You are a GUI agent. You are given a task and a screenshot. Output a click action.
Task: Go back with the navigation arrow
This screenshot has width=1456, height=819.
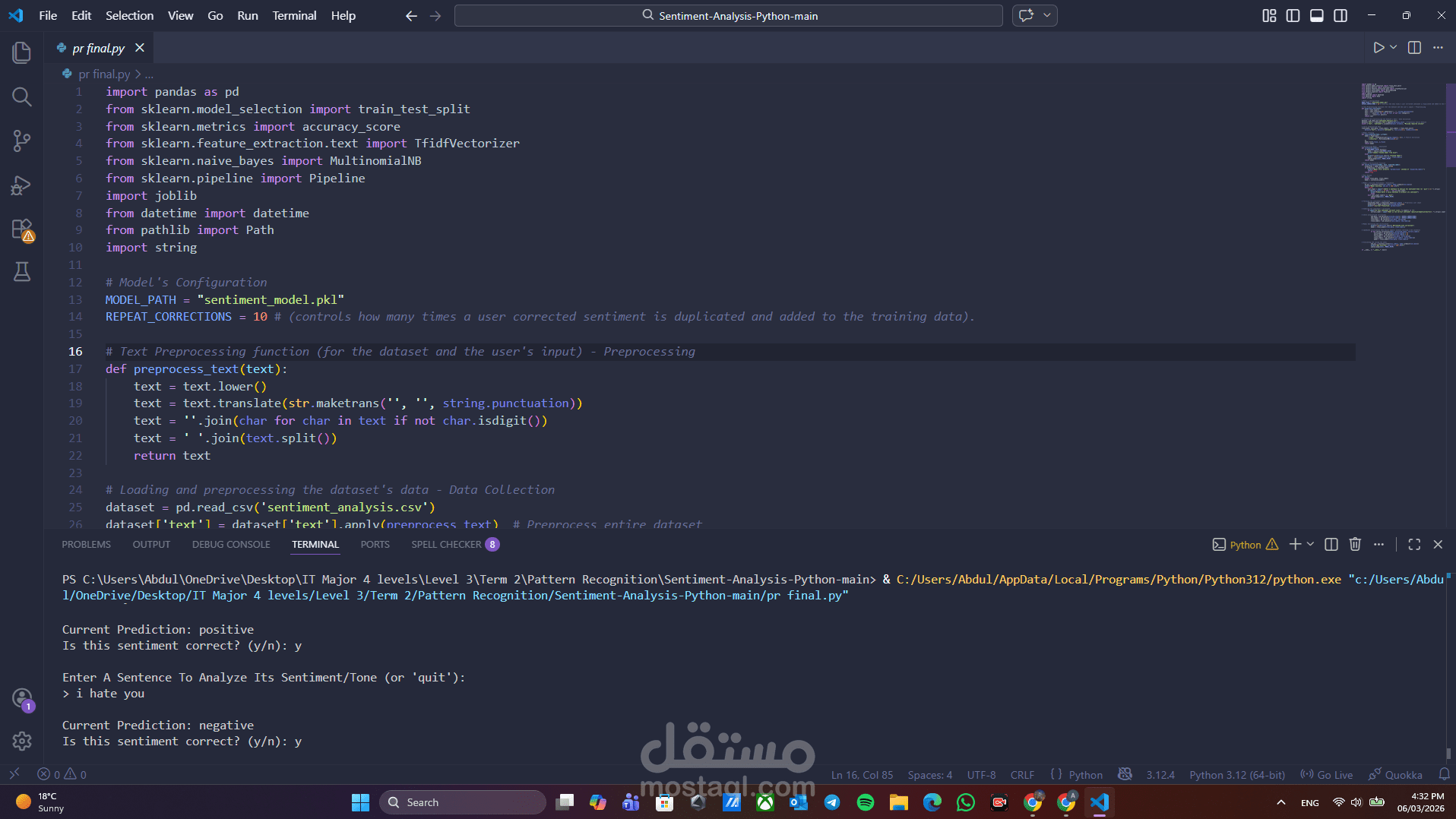[x=411, y=15]
